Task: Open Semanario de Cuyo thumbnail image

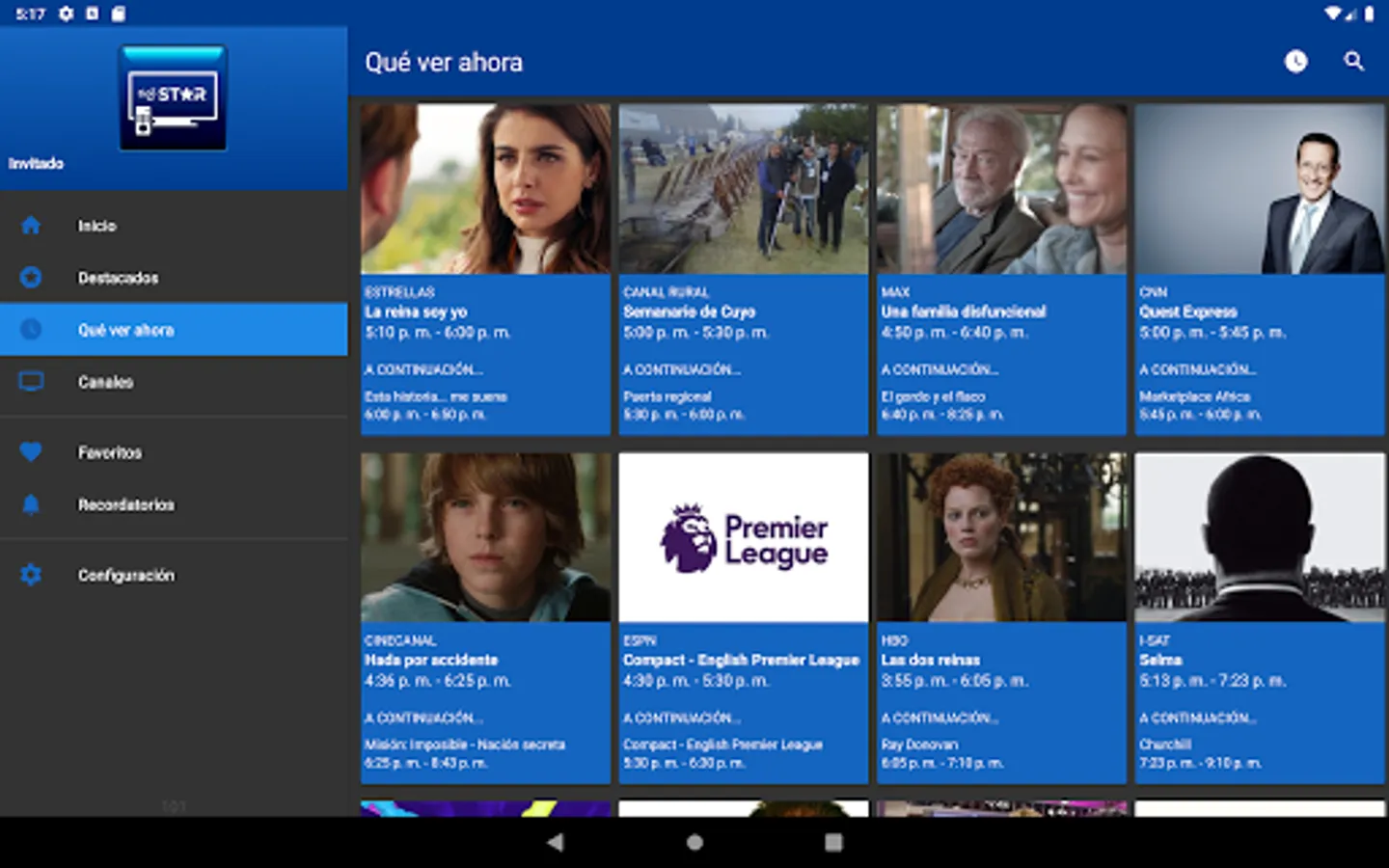Action: [744, 189]
